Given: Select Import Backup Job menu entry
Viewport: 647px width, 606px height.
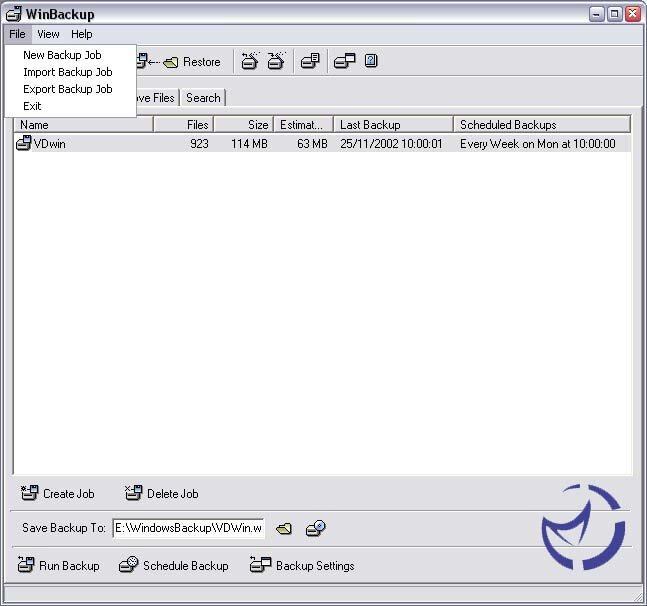Looking at the screenshot, I should [x=67, y=72].
